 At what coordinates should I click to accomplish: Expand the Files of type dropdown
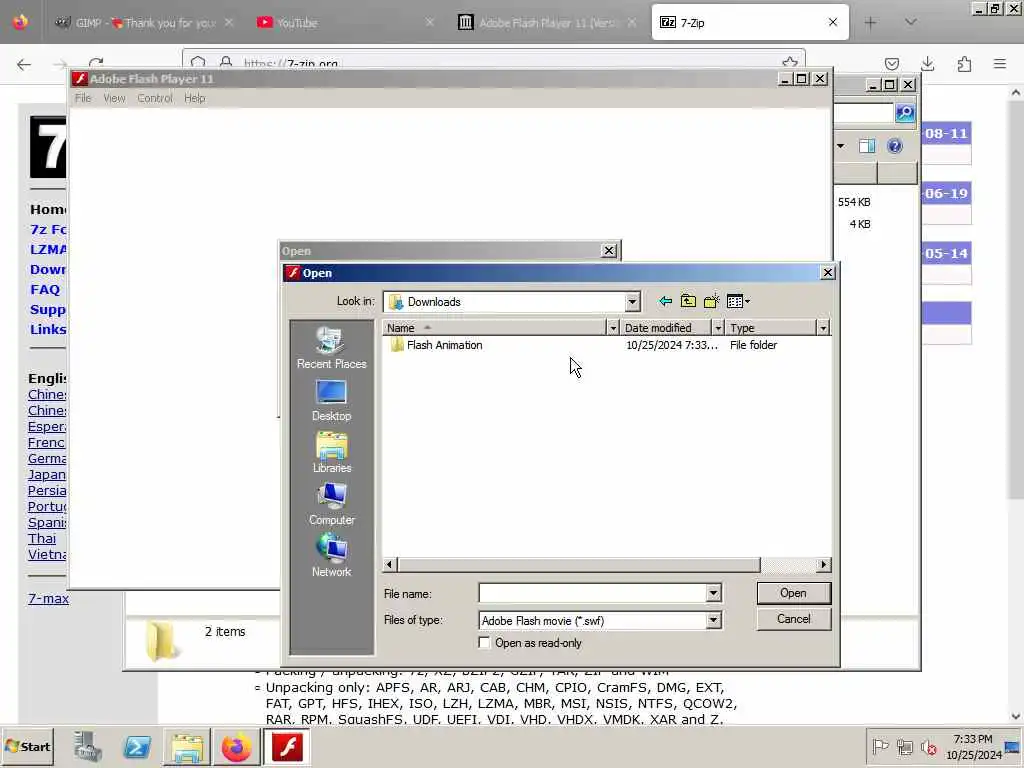pyautogui.click(x=714, y=620)
